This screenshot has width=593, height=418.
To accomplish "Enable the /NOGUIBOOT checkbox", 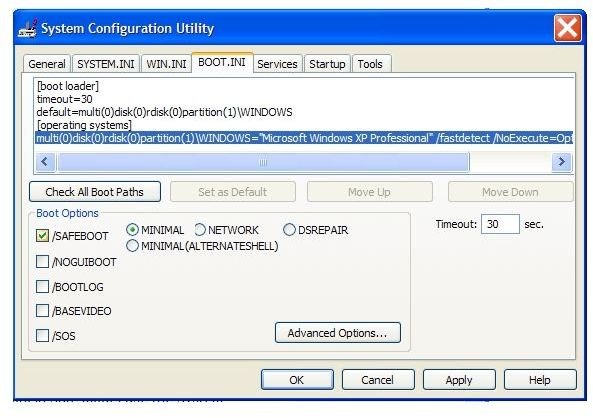I will [42, 261].
